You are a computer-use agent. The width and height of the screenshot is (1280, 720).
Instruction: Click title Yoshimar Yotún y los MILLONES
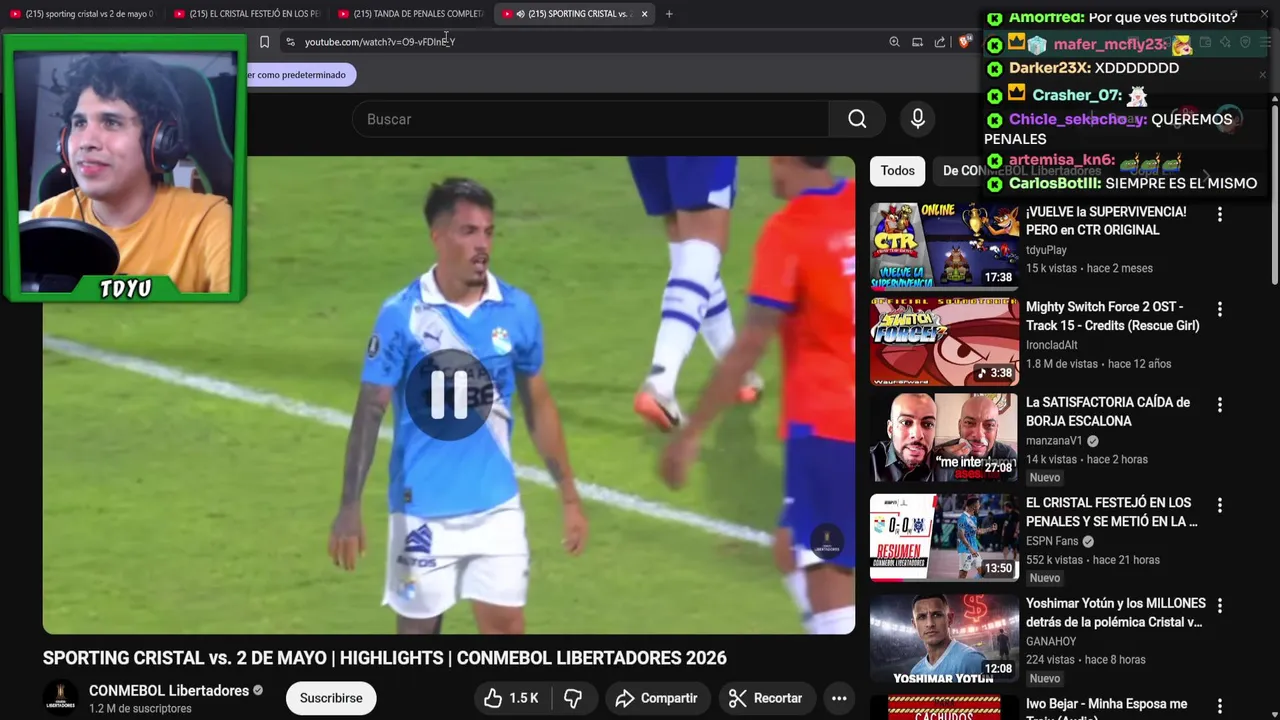tap(1116, 613)
